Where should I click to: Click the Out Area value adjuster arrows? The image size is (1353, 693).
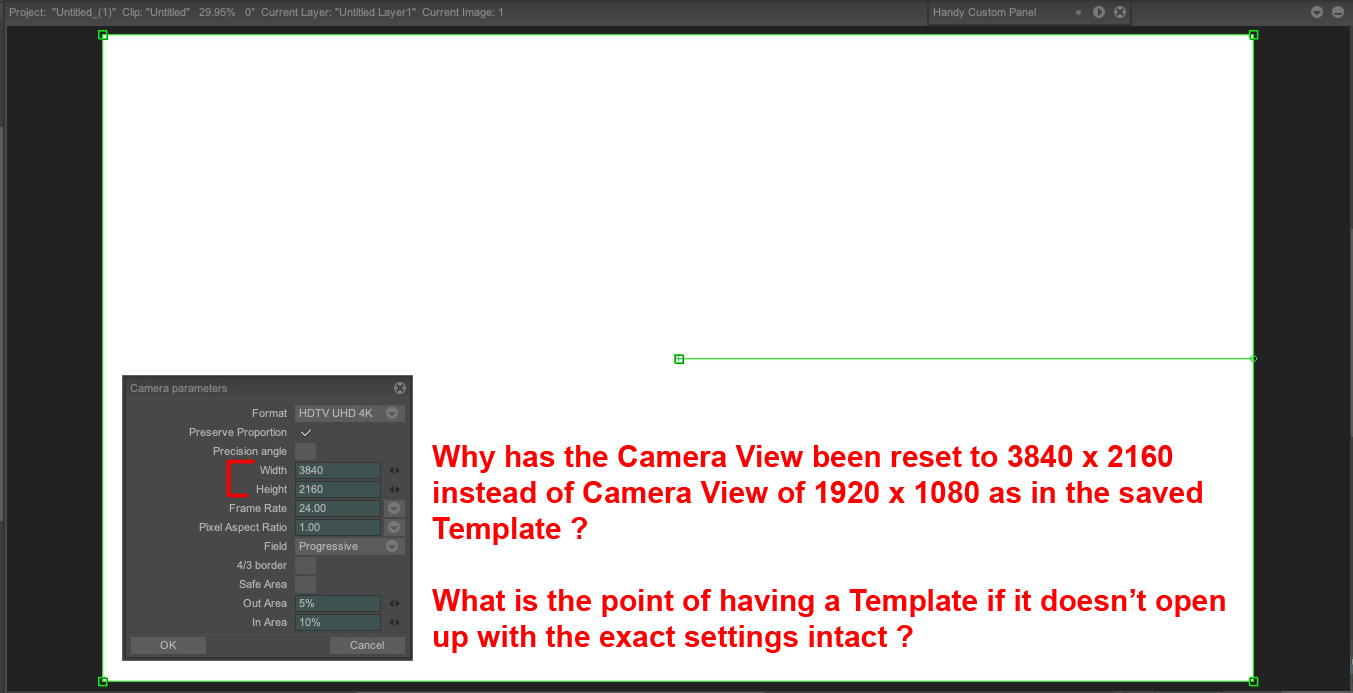[x=394, y=603]
